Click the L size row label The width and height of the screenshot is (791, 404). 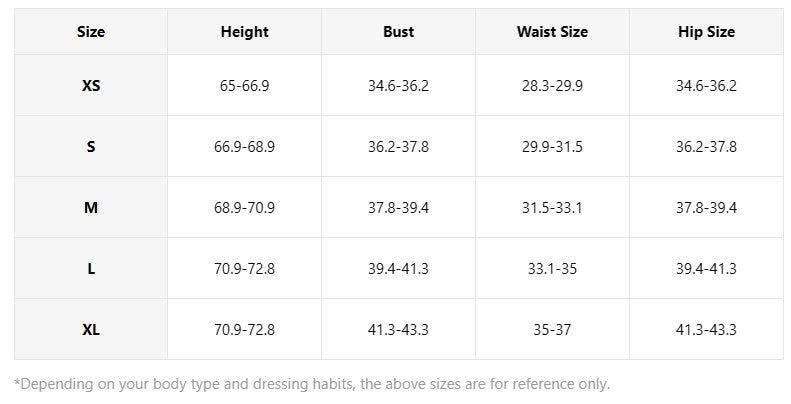91,268
